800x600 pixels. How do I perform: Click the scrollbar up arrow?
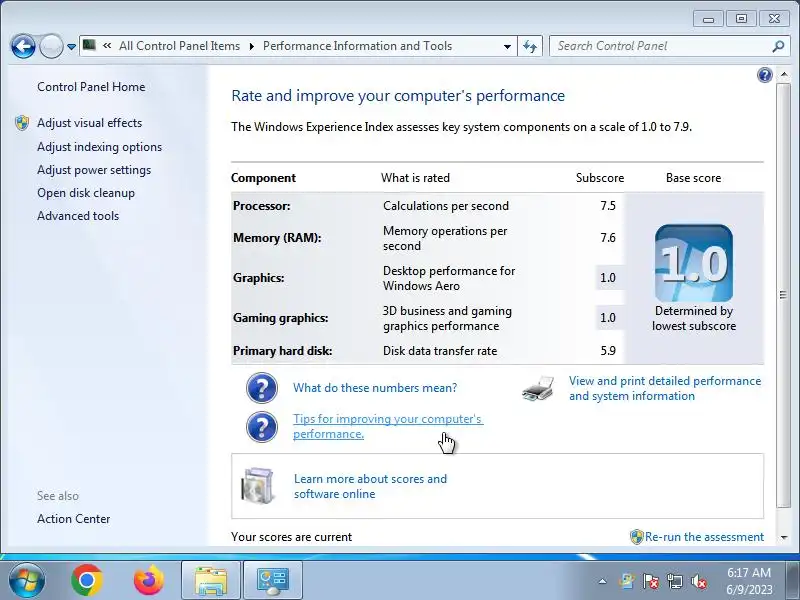pyautogui.click(x=784, y=76)
